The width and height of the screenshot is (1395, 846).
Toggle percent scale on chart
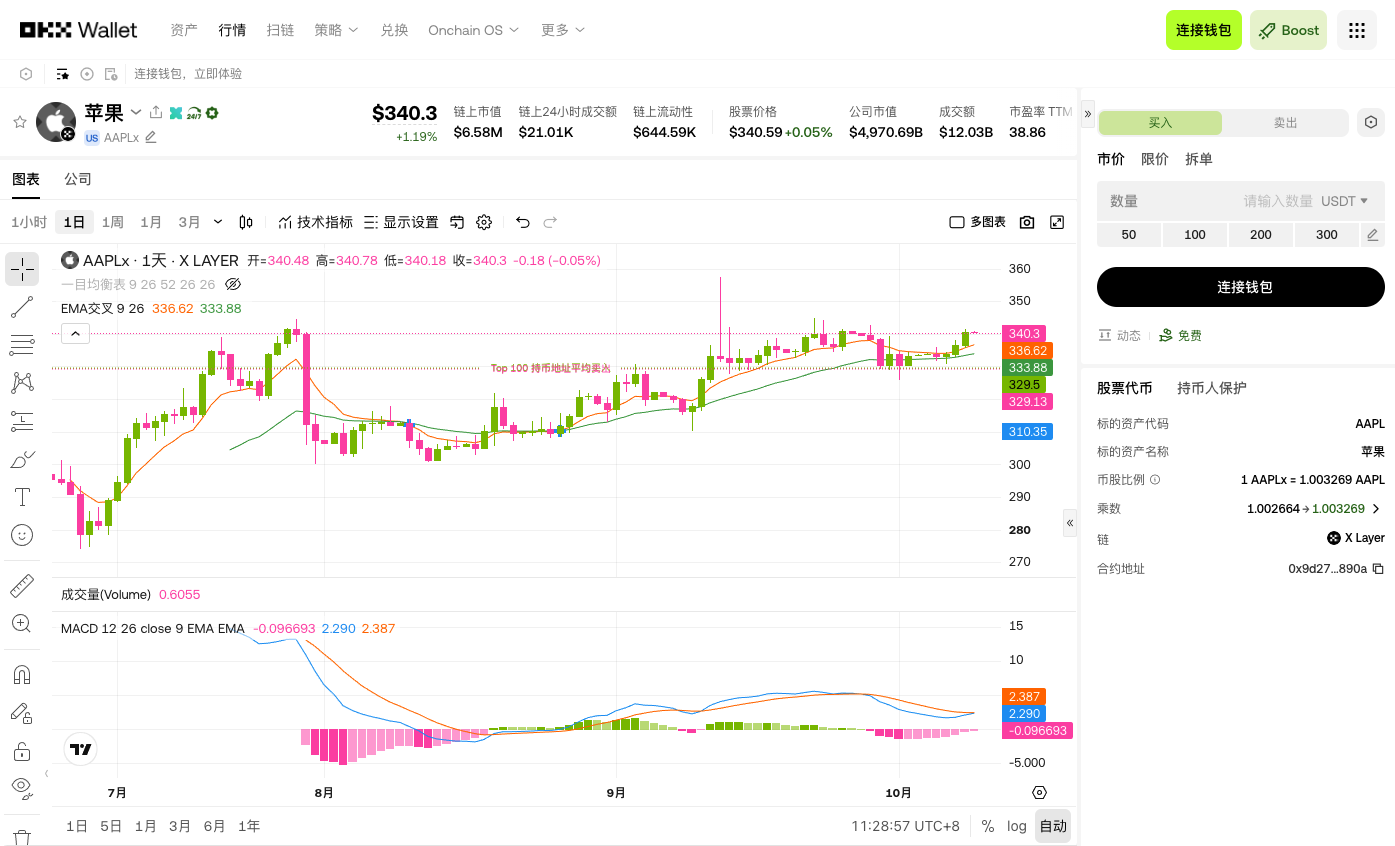988,826
